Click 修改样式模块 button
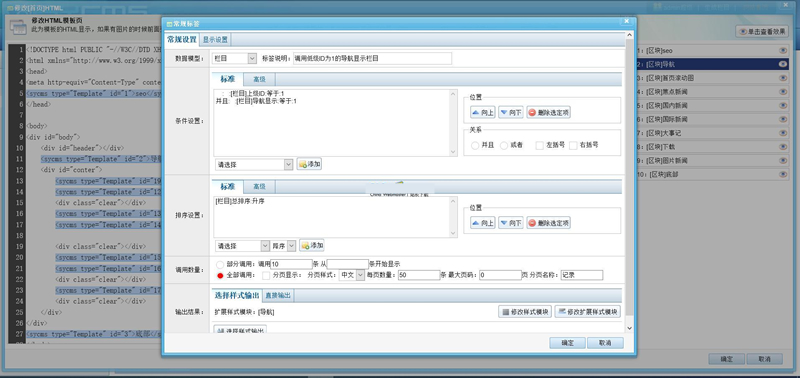Image resolution: width=800 pixels, height=378 pixels. click(525, 312)
